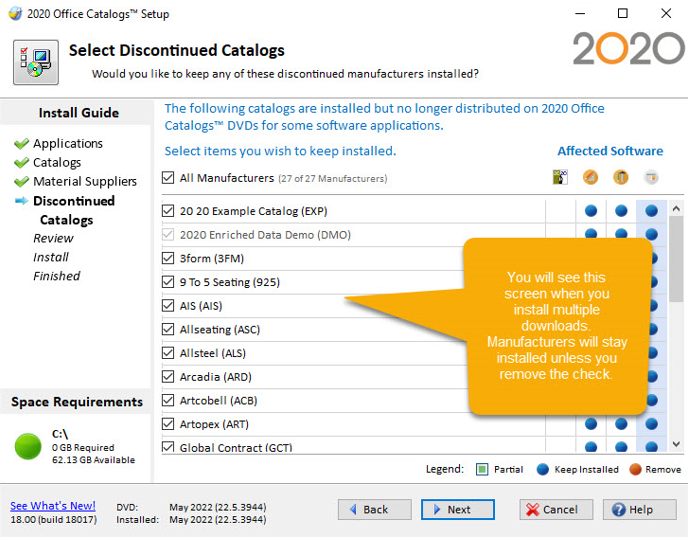Click the Install Guide panel header

coord(77,113)
